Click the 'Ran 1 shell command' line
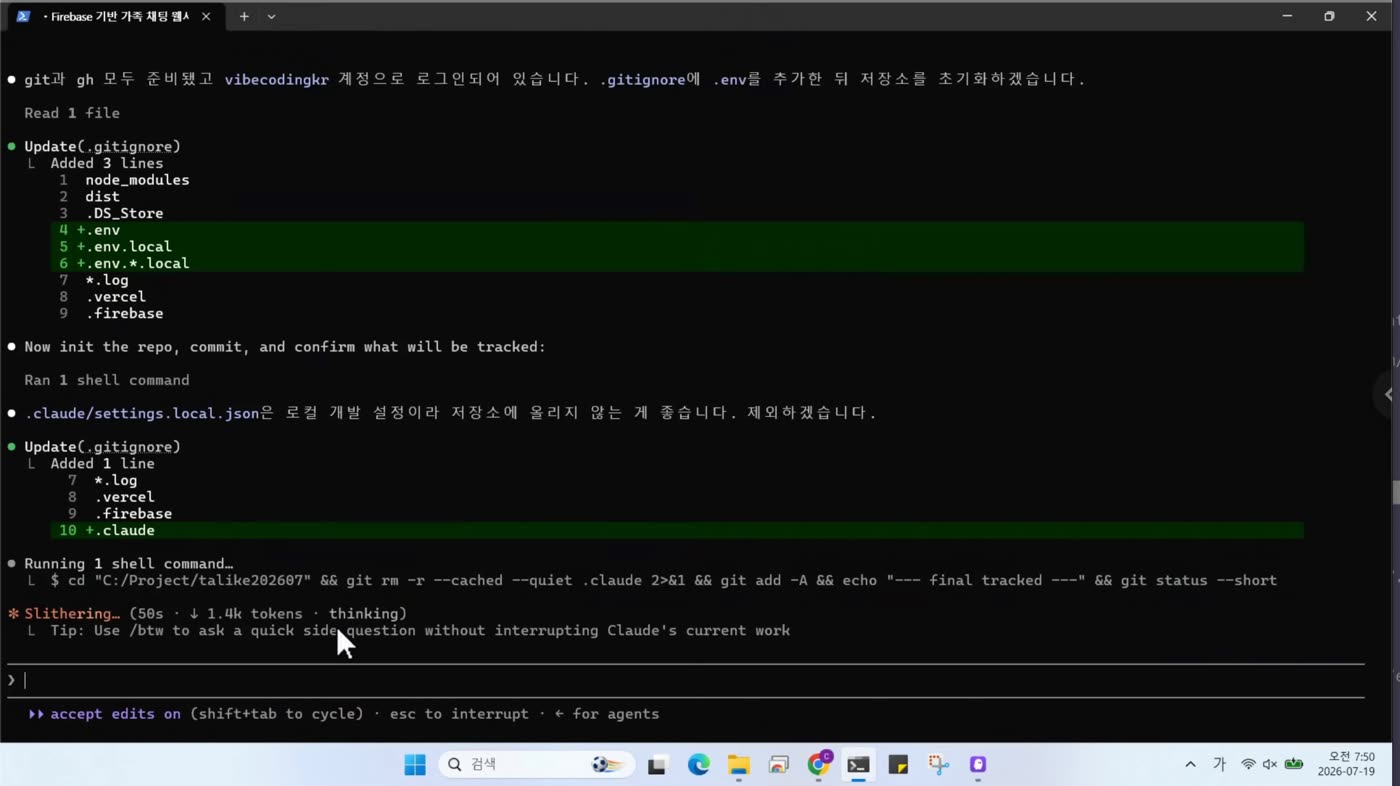 tap(107, 380)
